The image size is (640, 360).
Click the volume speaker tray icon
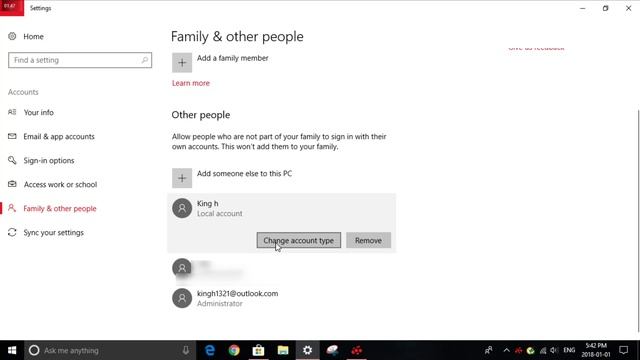tap(554, 350)
